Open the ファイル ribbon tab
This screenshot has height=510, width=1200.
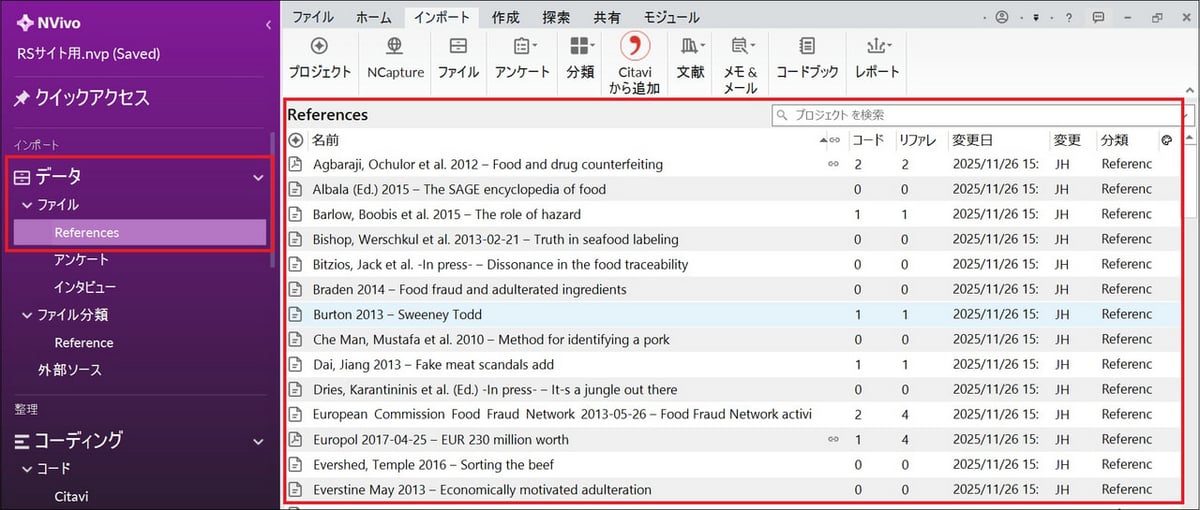(312, 17)
